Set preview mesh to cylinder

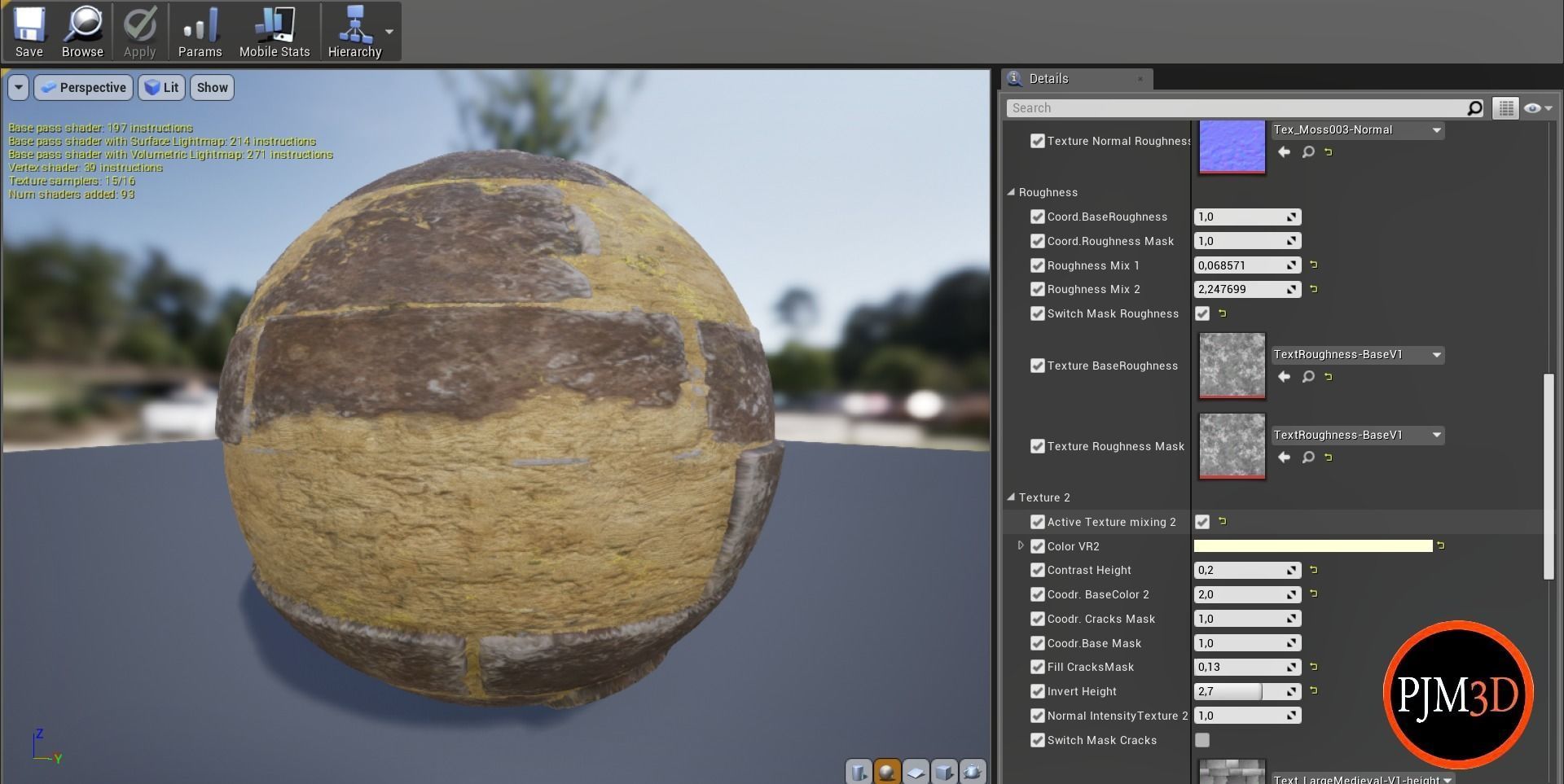click(x=858, y=771)
